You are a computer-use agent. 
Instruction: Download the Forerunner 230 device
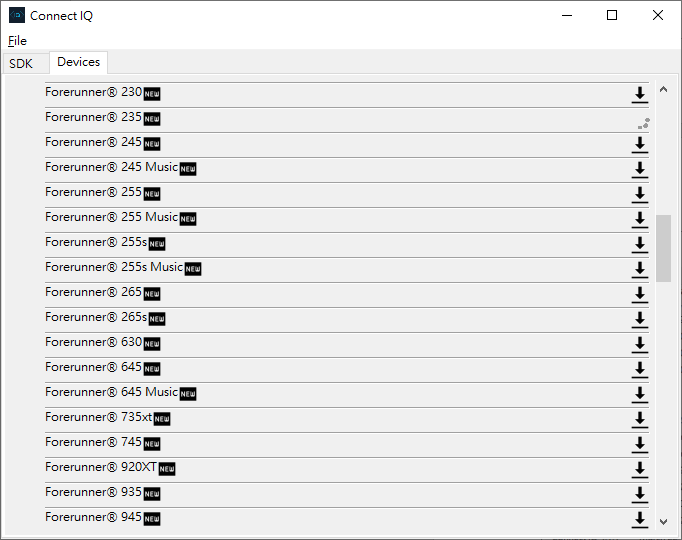coord(639,94)
